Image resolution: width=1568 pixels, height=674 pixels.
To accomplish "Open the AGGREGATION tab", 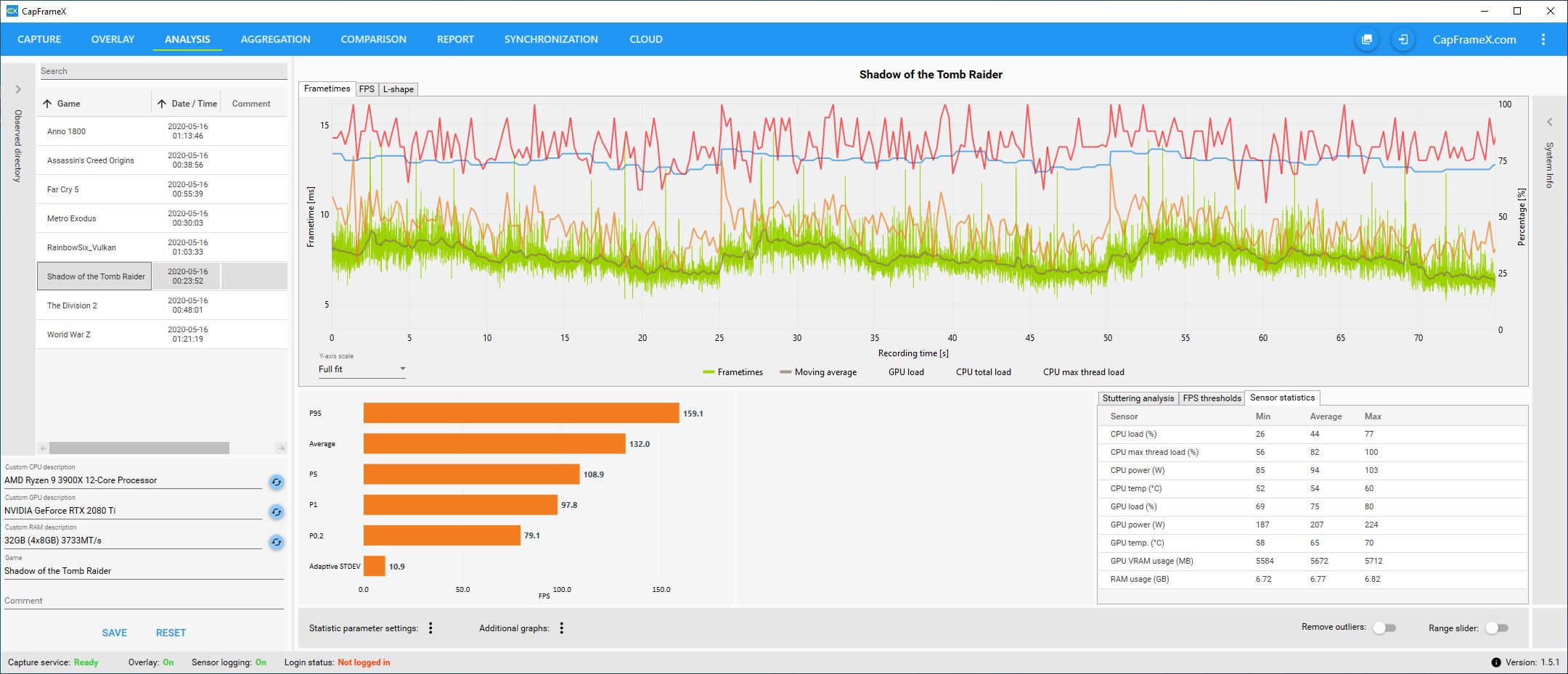I will click(x=275, y=39).
